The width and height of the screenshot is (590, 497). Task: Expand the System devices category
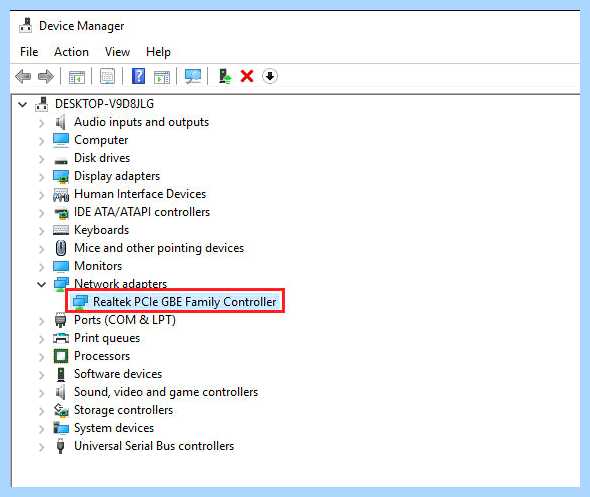[41, 430]
